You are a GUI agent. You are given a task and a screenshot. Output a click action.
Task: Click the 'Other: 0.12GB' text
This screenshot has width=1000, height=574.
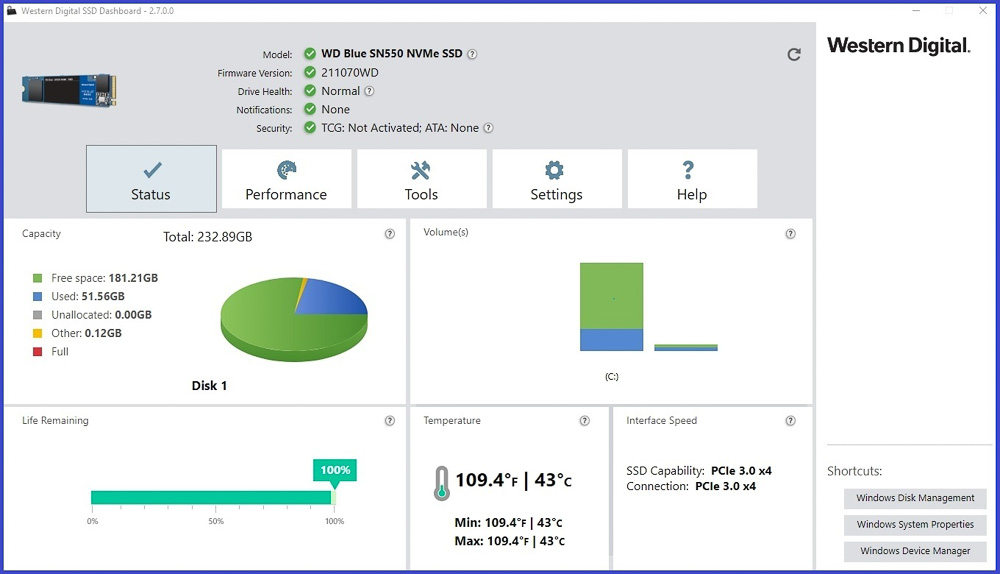(86, 334)
